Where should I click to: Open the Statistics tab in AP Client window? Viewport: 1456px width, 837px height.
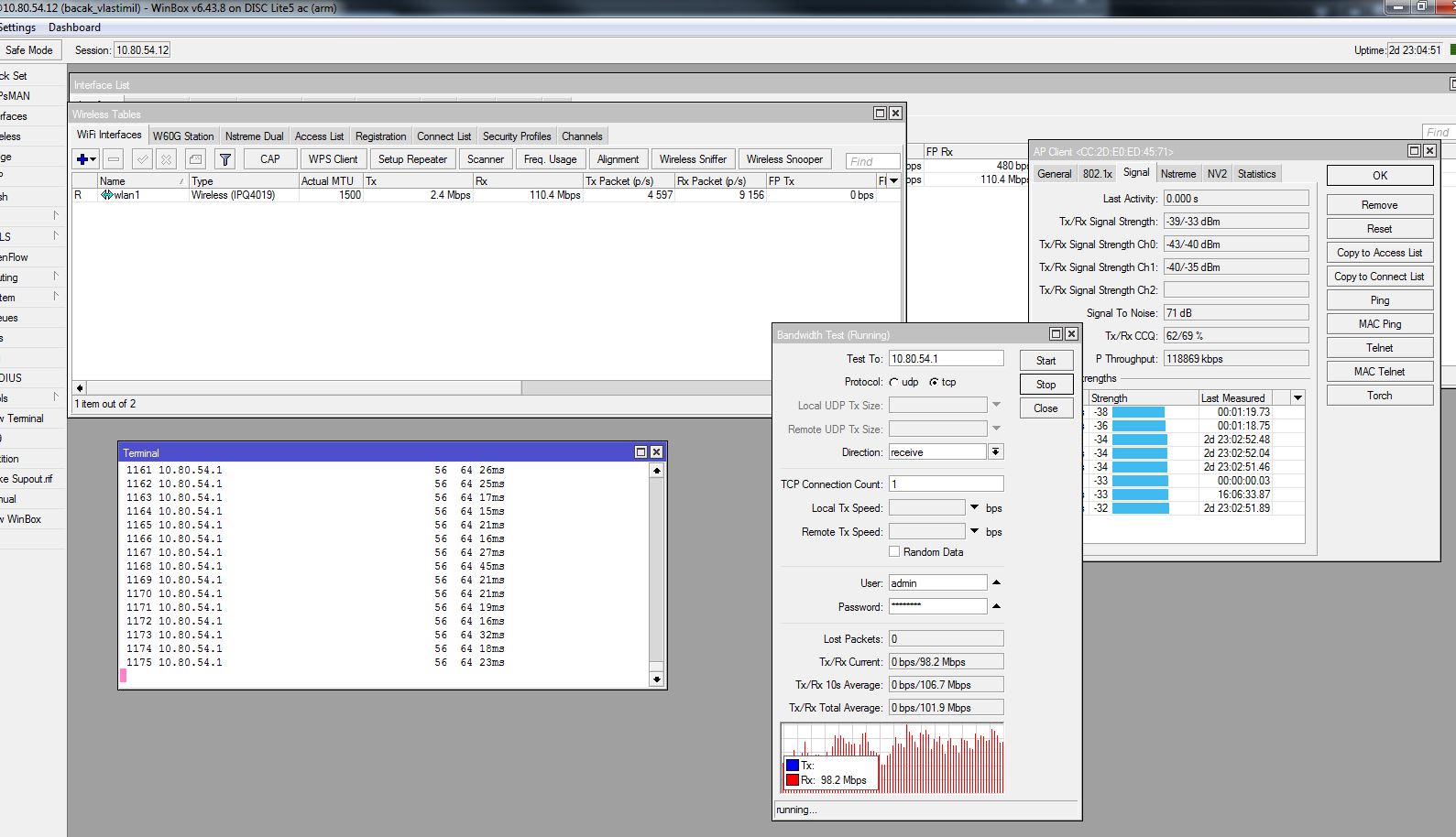pos(1256,173)
